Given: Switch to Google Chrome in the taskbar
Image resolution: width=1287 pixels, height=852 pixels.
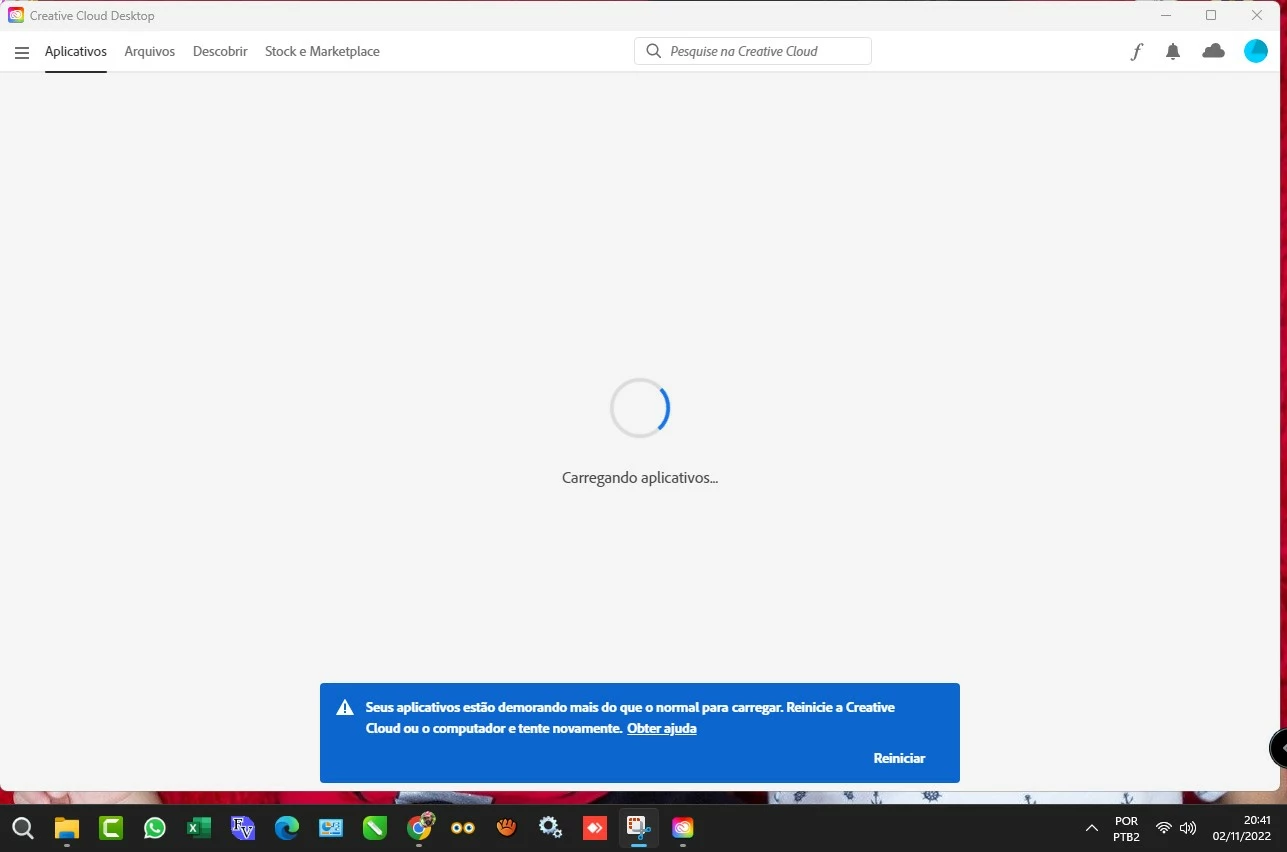Looking at the screenshot, I should pos(419,827).
